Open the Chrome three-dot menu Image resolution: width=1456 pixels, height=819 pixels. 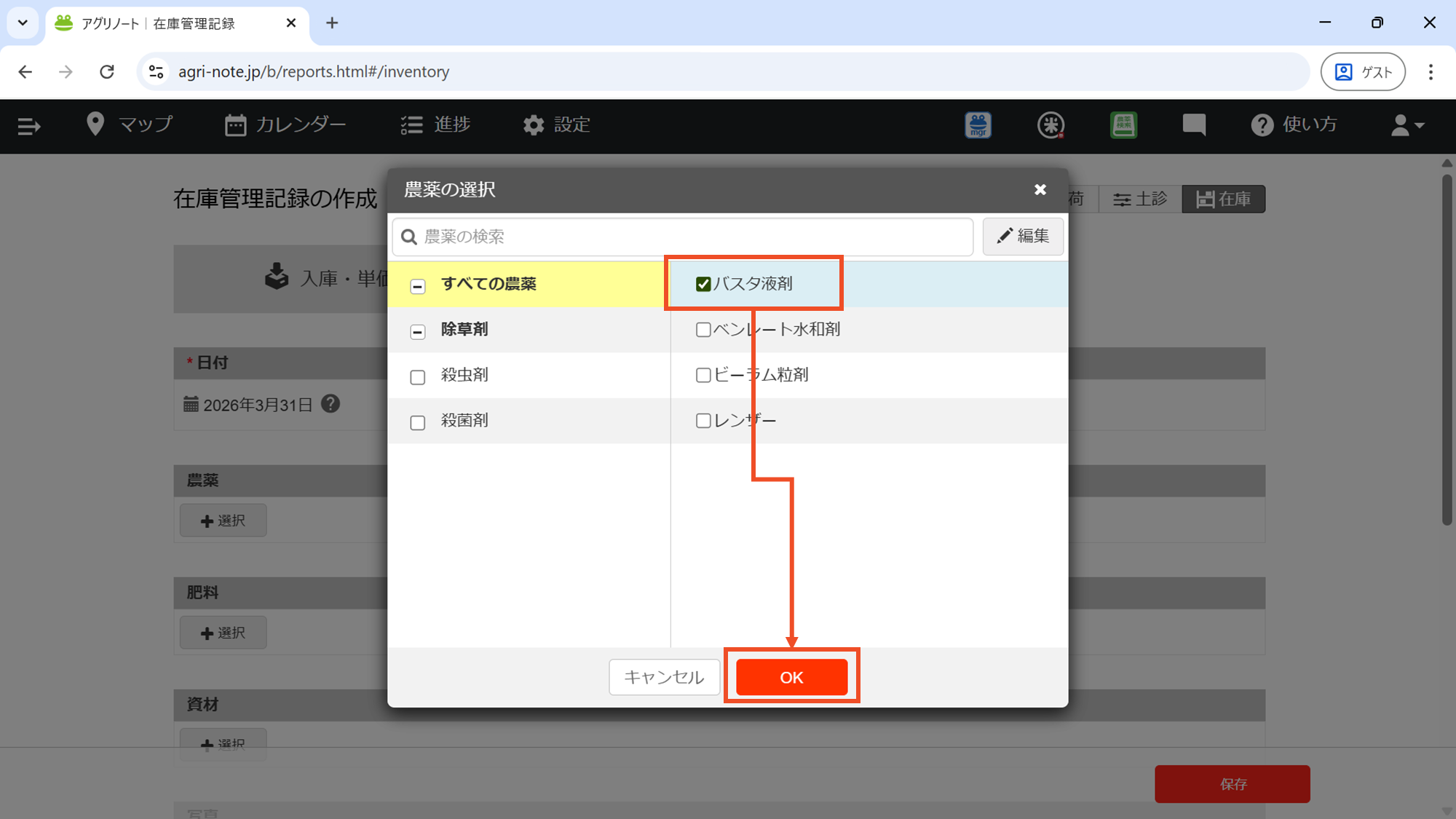pyautogui.click(x=1431, y=71)
